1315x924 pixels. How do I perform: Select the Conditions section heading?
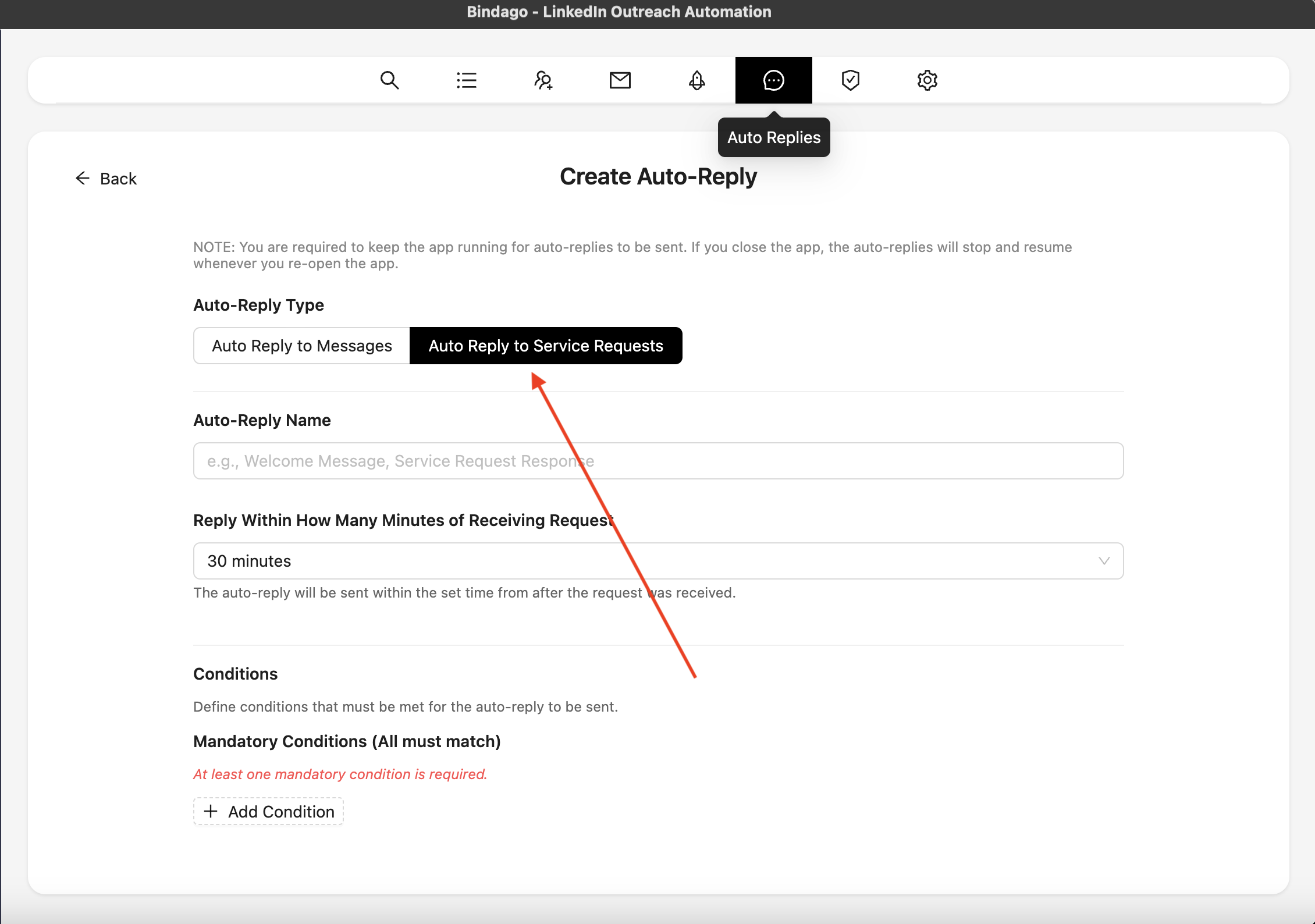[235, 674]
